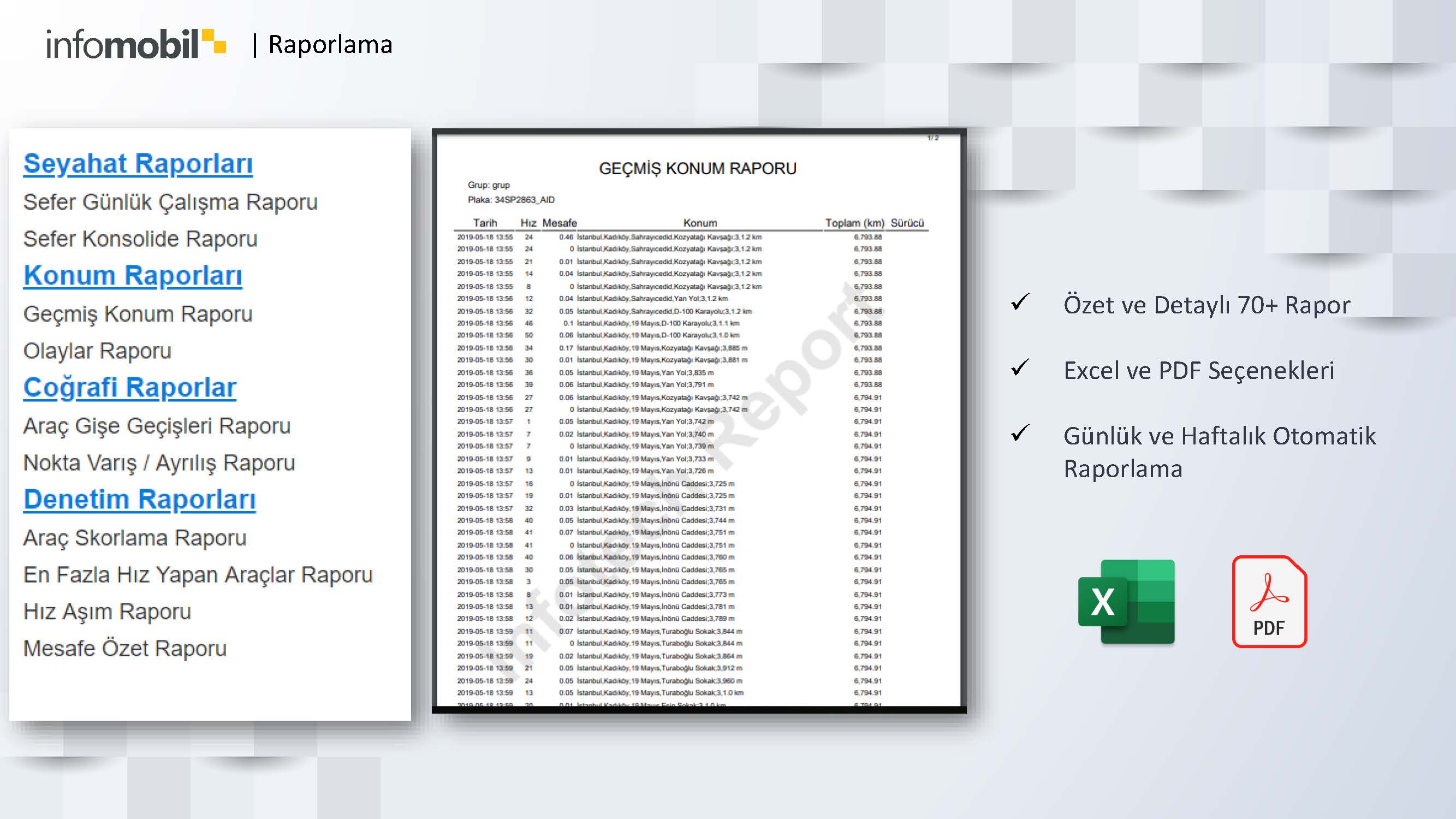Select Mesafe Özet Raporu

(x=125, y=649)
